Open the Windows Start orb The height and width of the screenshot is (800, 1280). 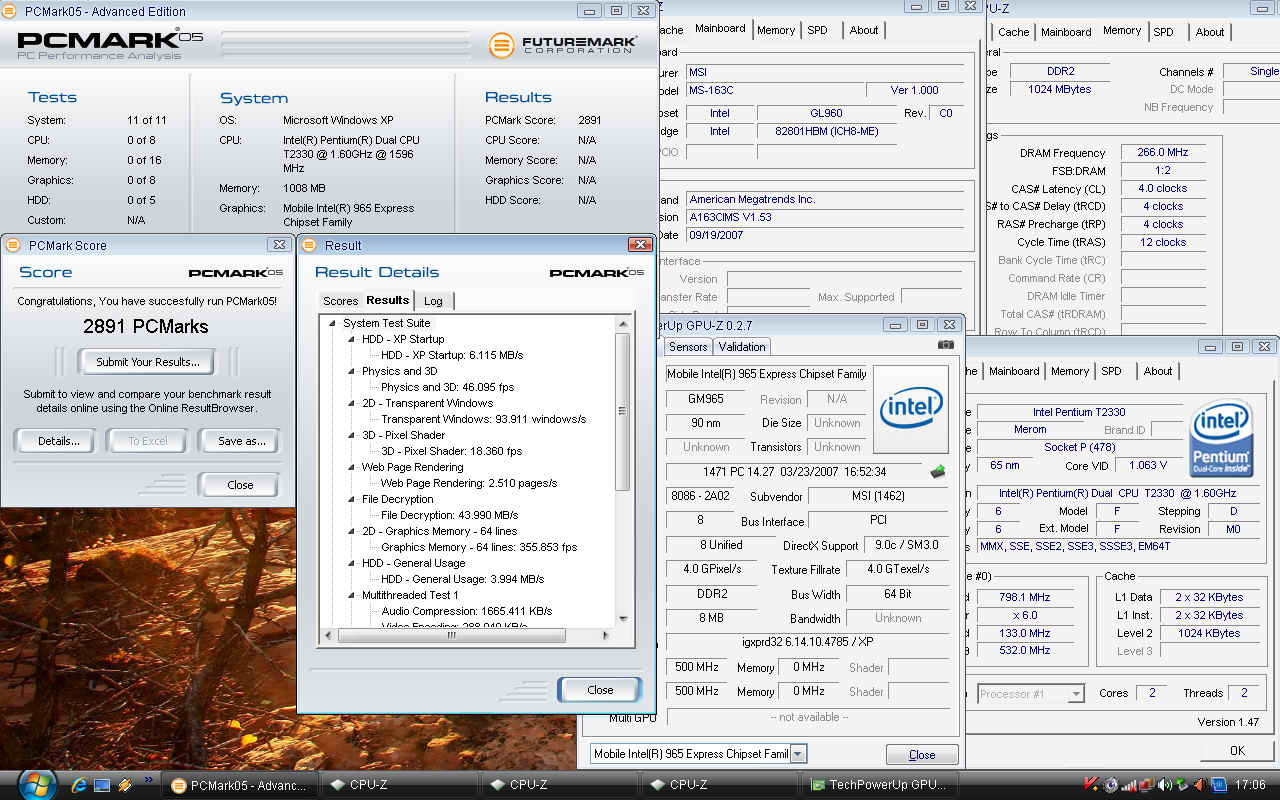point(37,783)
